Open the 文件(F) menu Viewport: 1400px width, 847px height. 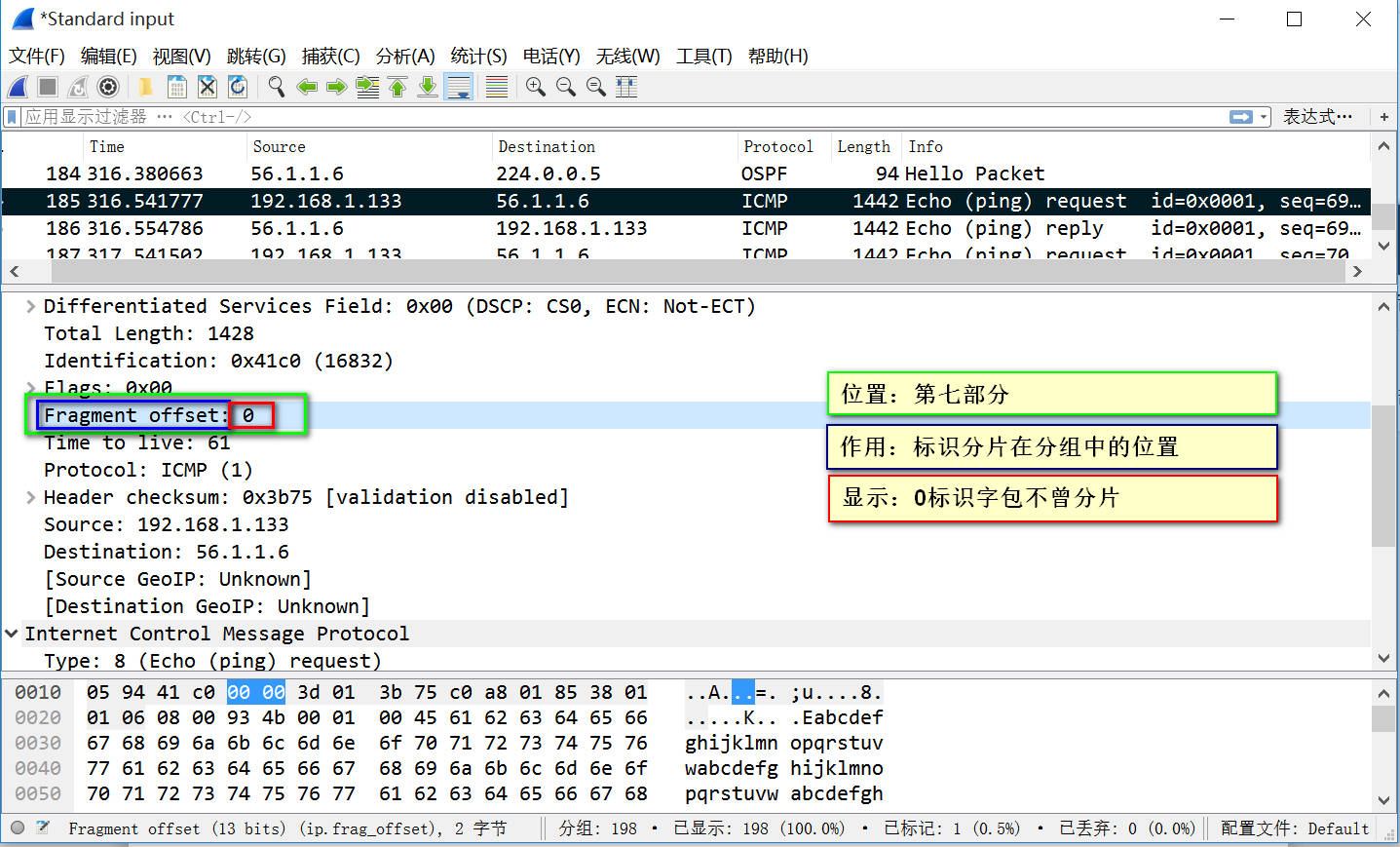(x=37, y=57)
